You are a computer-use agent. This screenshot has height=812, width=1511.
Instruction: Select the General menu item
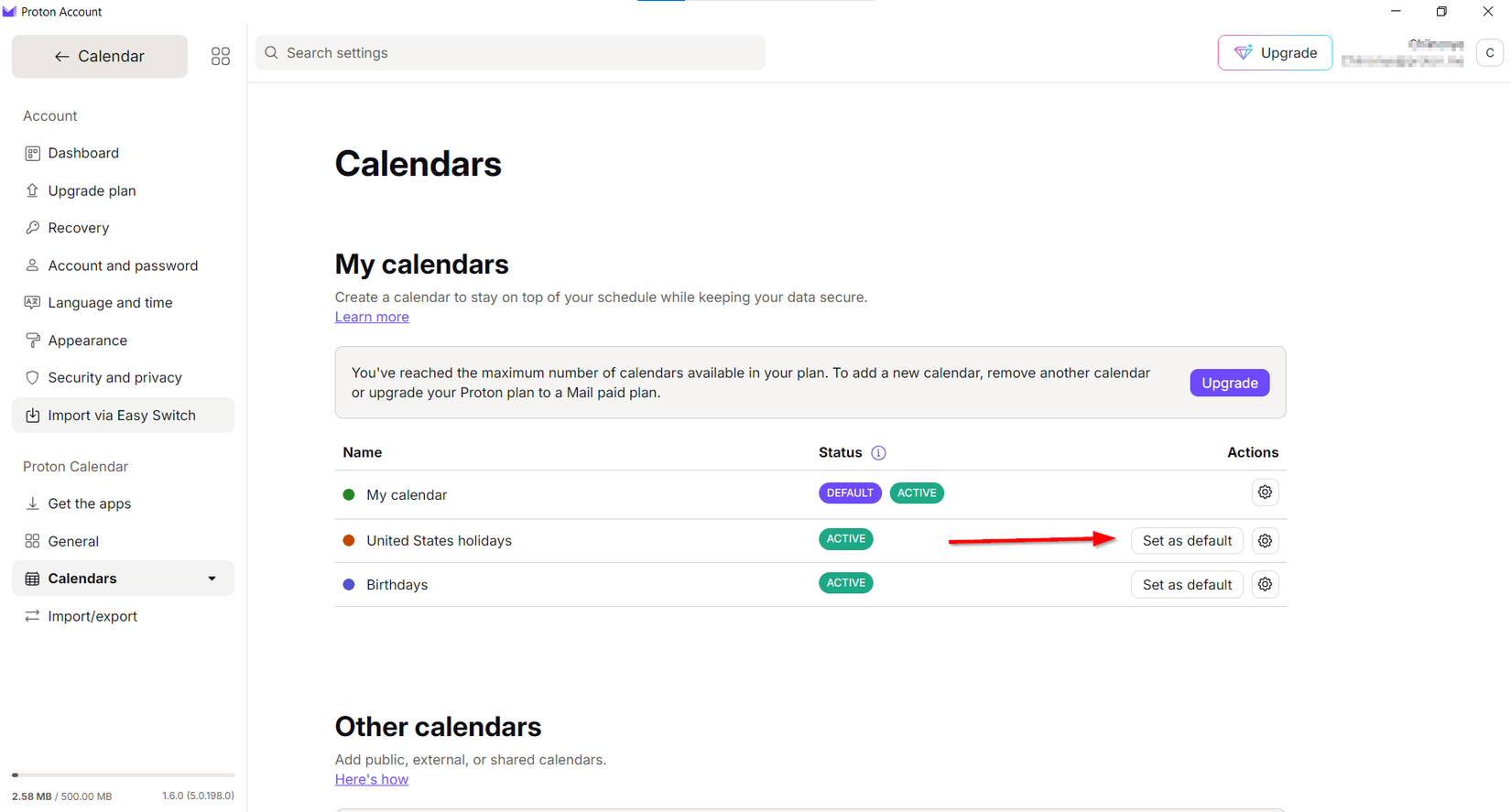coord(73,541)
